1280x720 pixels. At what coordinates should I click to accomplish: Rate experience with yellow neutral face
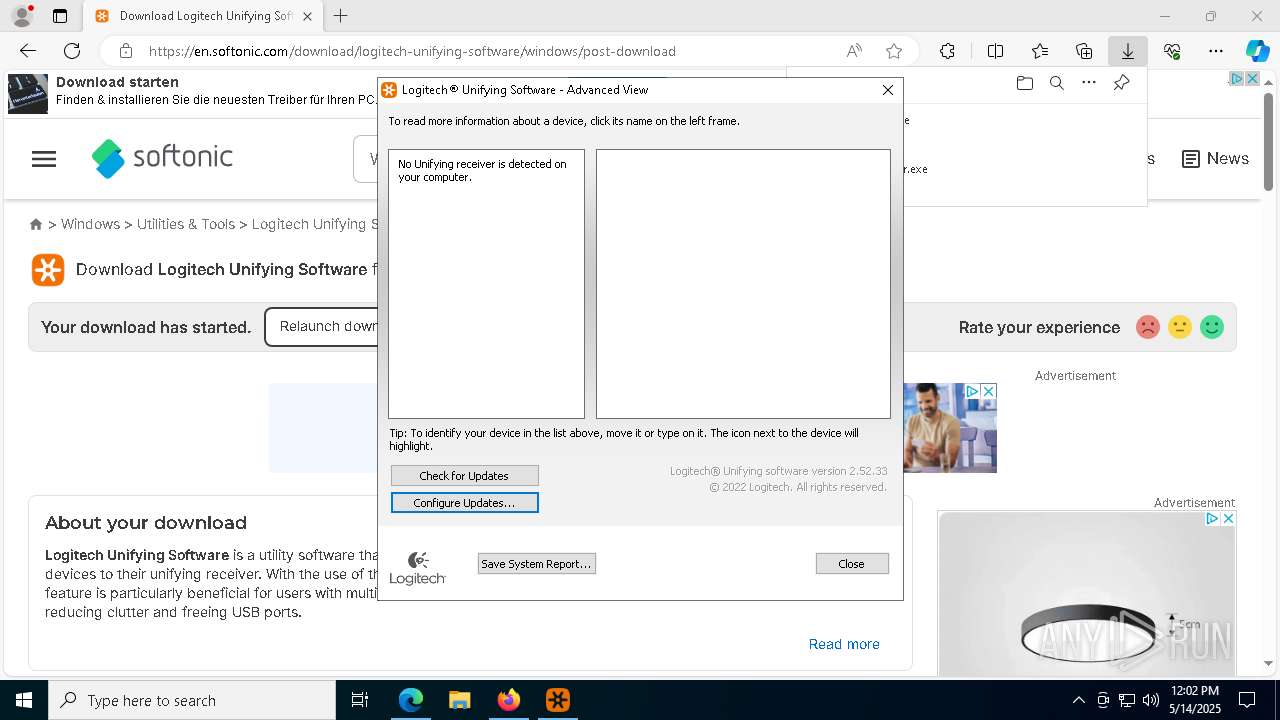(x=1180, y=327)
